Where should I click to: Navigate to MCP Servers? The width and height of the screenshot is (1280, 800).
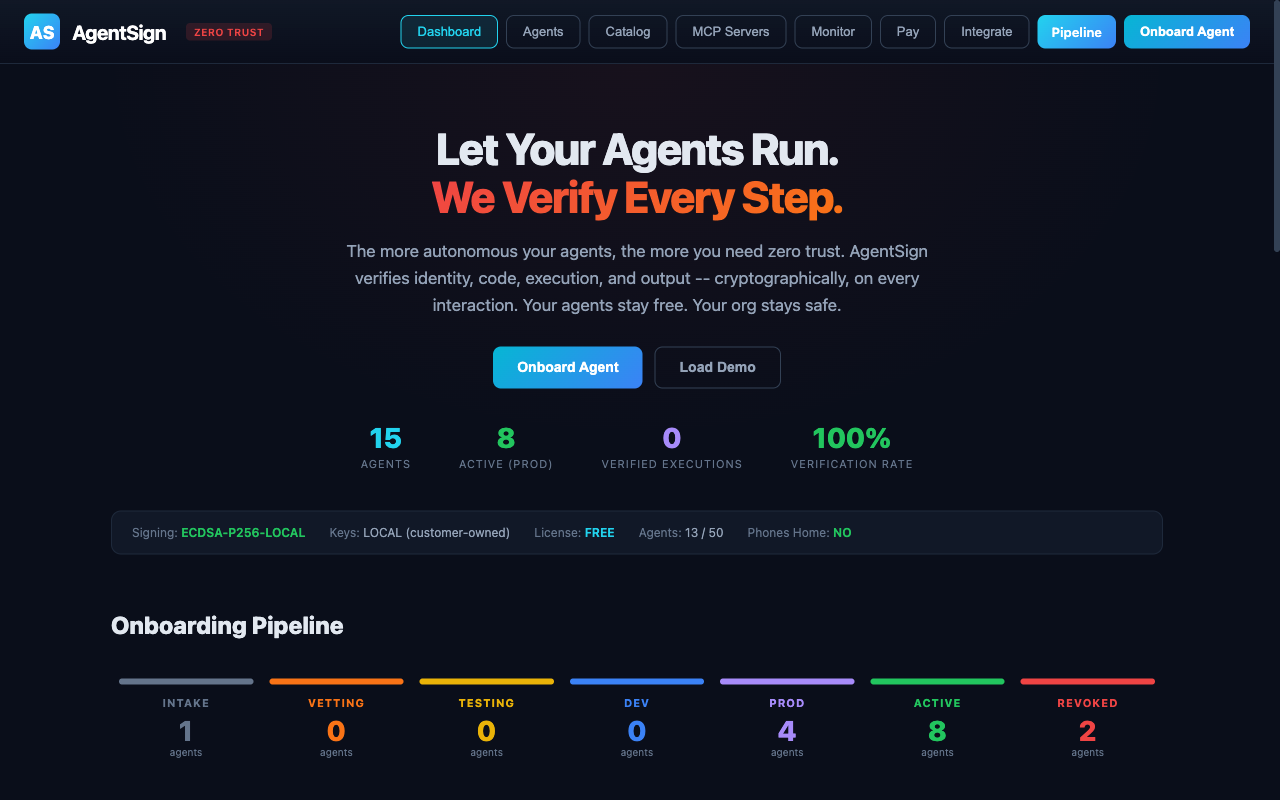coord(730,31)
